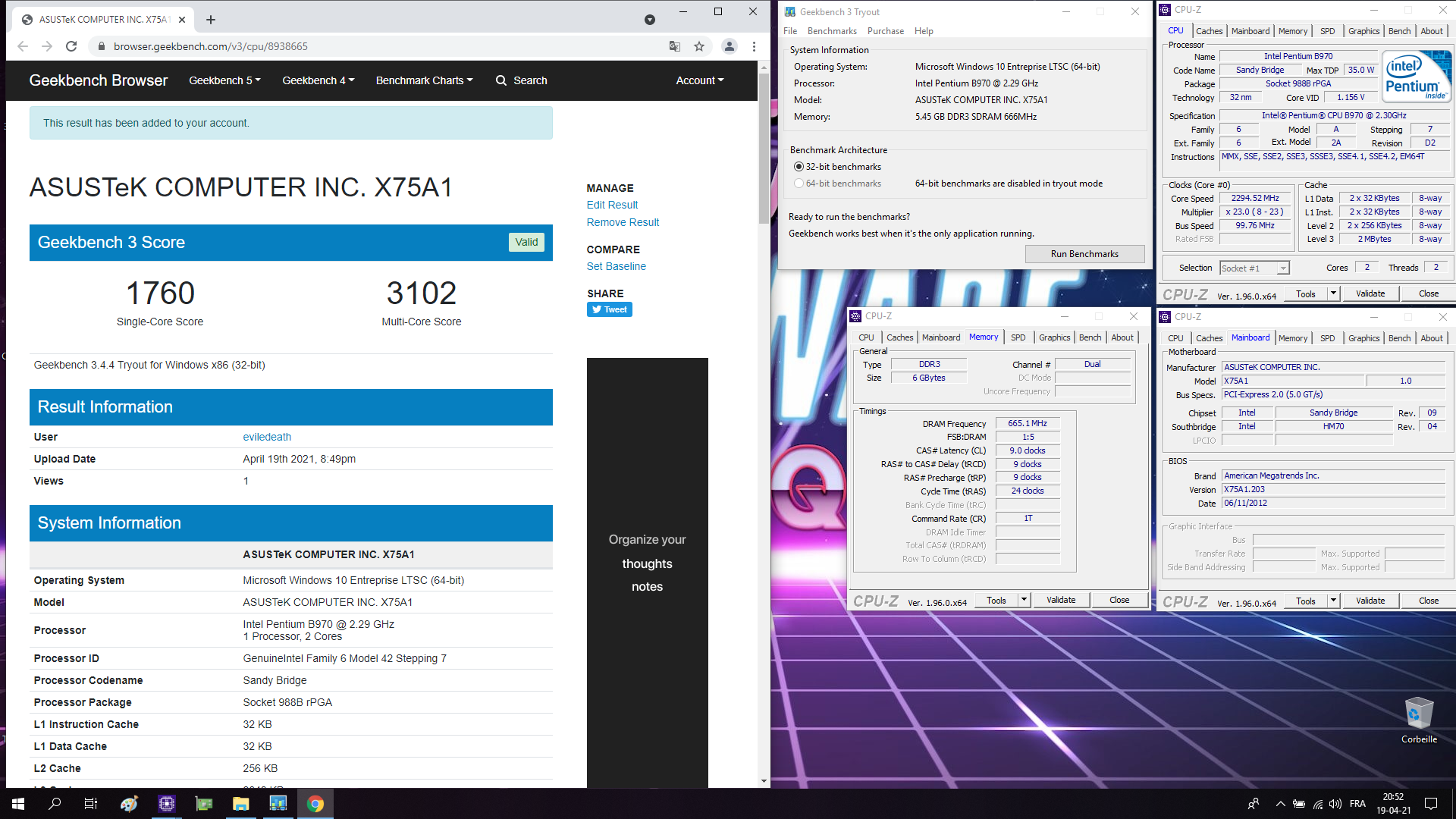Open the Socket #1 selection combo box
The image size is (1456, 819).
tap(1254, 268)
